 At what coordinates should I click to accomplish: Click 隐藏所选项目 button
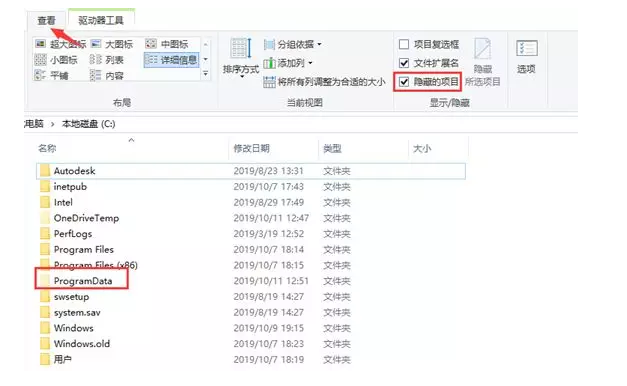(x=483, y=62)
